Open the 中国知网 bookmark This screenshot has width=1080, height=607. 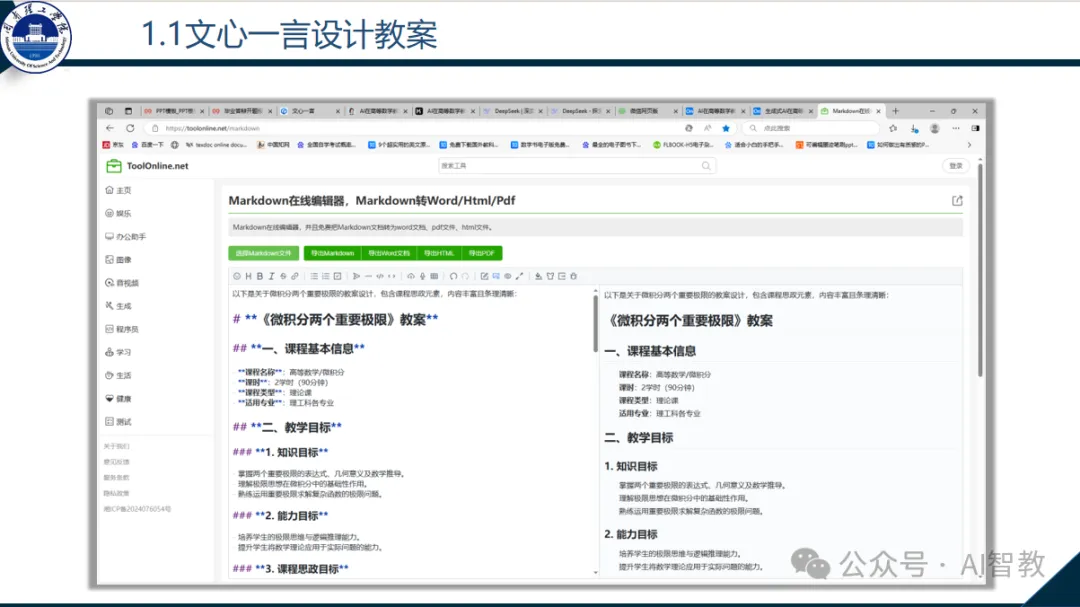[x=273, y=145]
